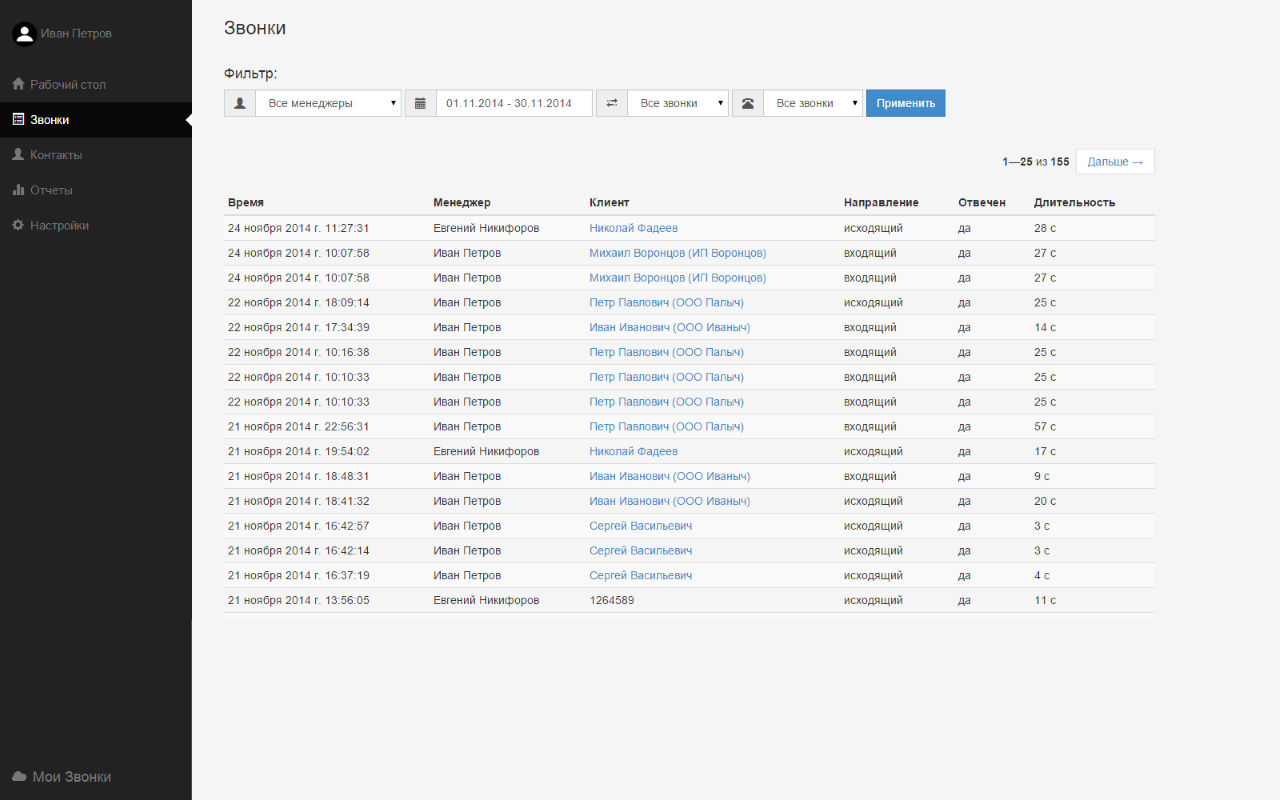Screen dimensions: 1280x800
Task: Click Евгений Никифоров in the 19:54:02 row
Action: [x=486, y=451]
